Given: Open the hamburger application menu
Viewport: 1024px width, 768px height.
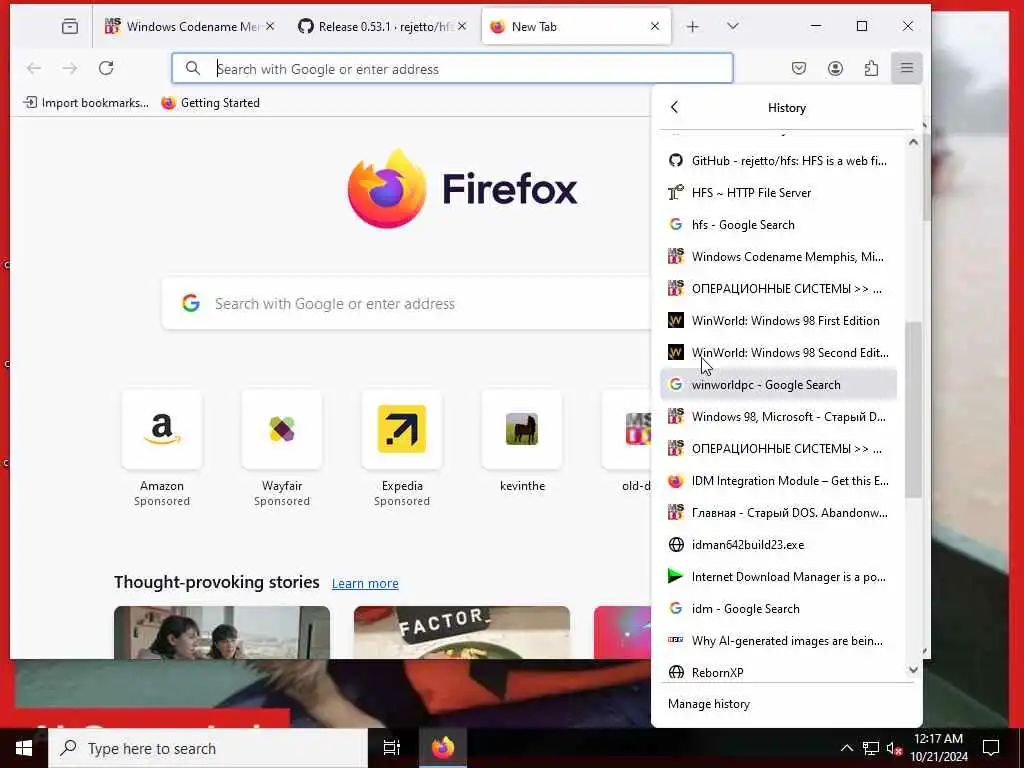Looking at the screenshot, I should (906, 68).
